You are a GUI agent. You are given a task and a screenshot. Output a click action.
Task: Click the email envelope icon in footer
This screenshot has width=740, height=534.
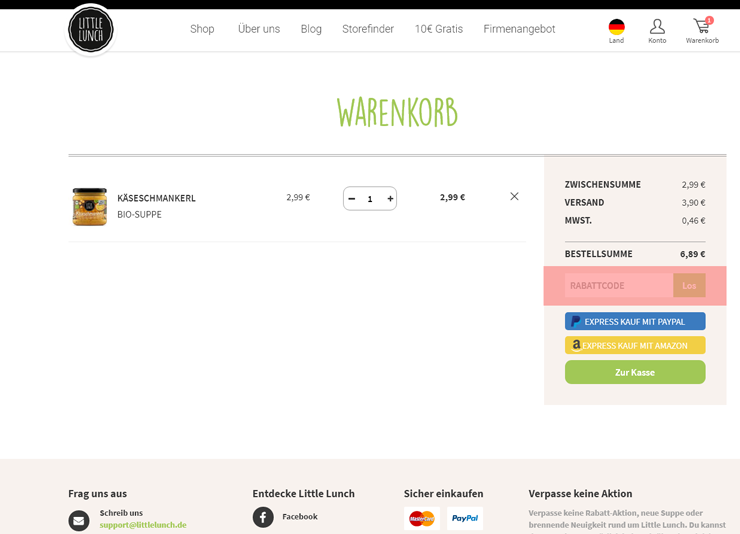79,520
